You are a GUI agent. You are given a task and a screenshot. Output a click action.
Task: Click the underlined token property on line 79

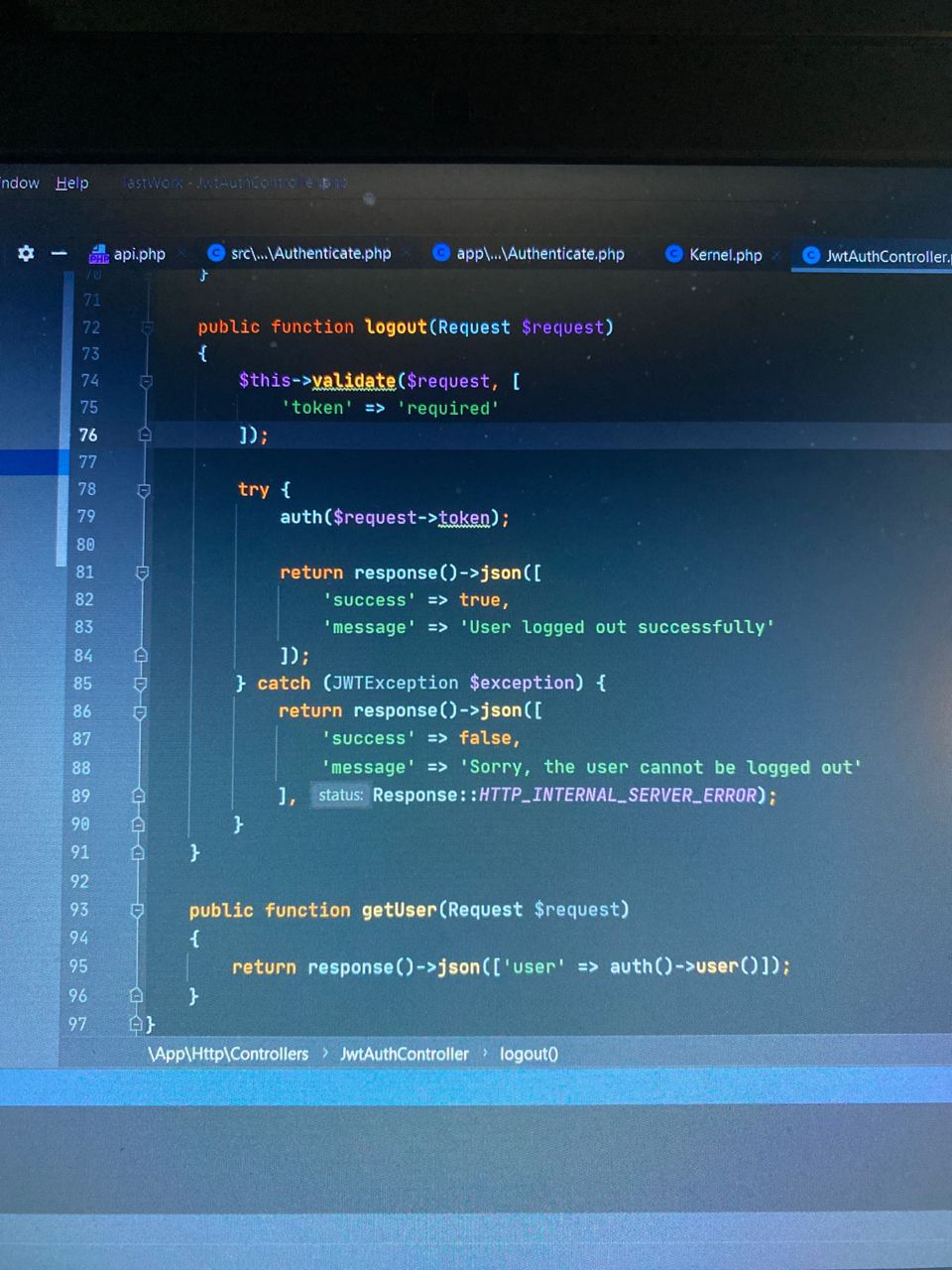click(464, 518)
